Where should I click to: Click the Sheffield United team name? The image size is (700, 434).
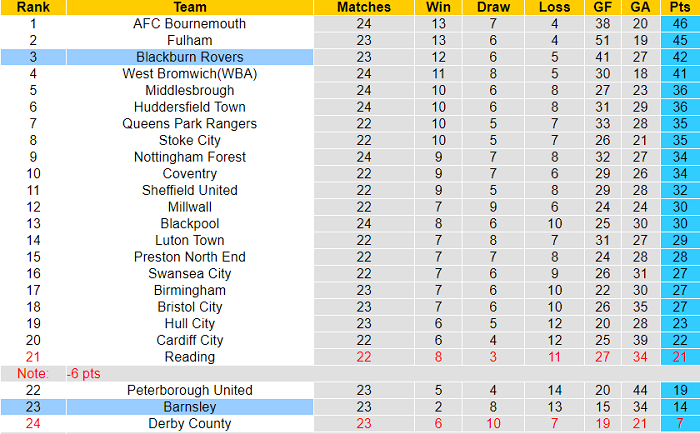pos(189,190)
